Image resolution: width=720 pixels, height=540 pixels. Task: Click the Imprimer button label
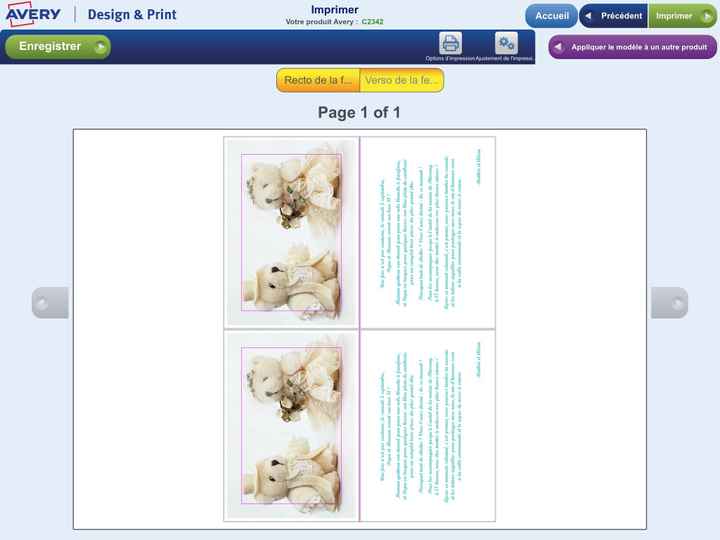click(675, 16)
